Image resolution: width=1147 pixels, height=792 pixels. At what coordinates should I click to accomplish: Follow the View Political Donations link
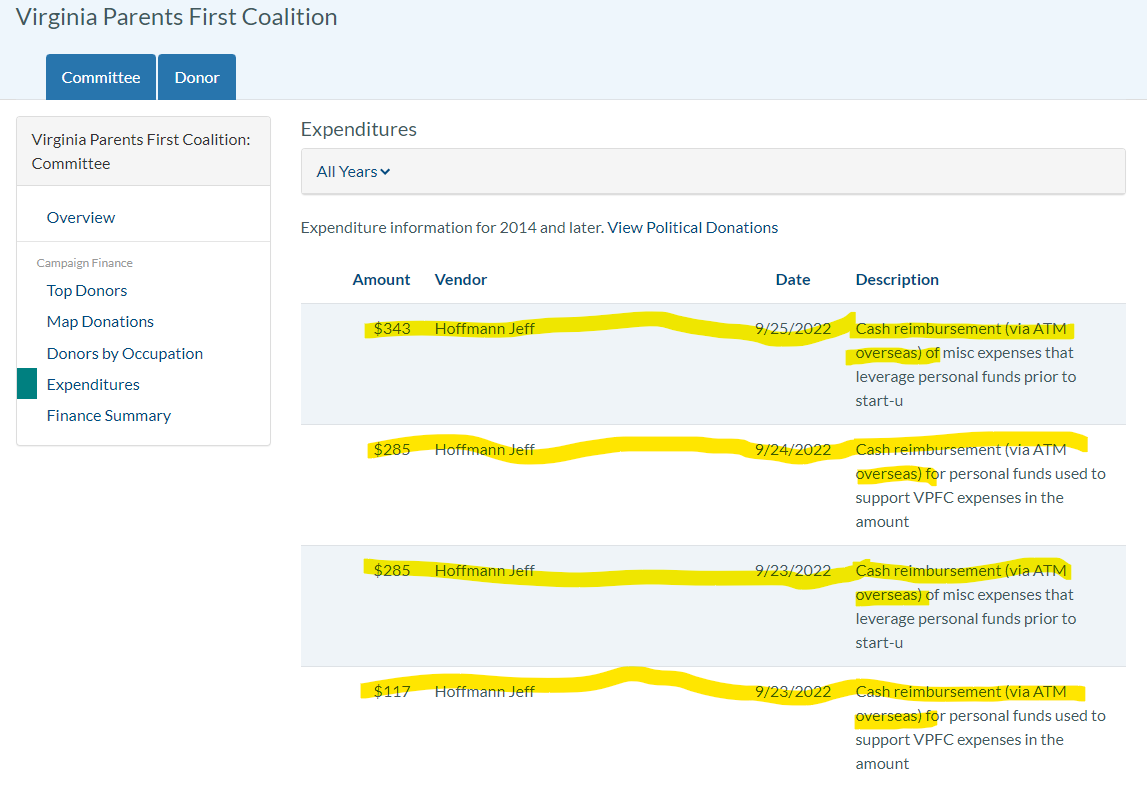(693, 227)
